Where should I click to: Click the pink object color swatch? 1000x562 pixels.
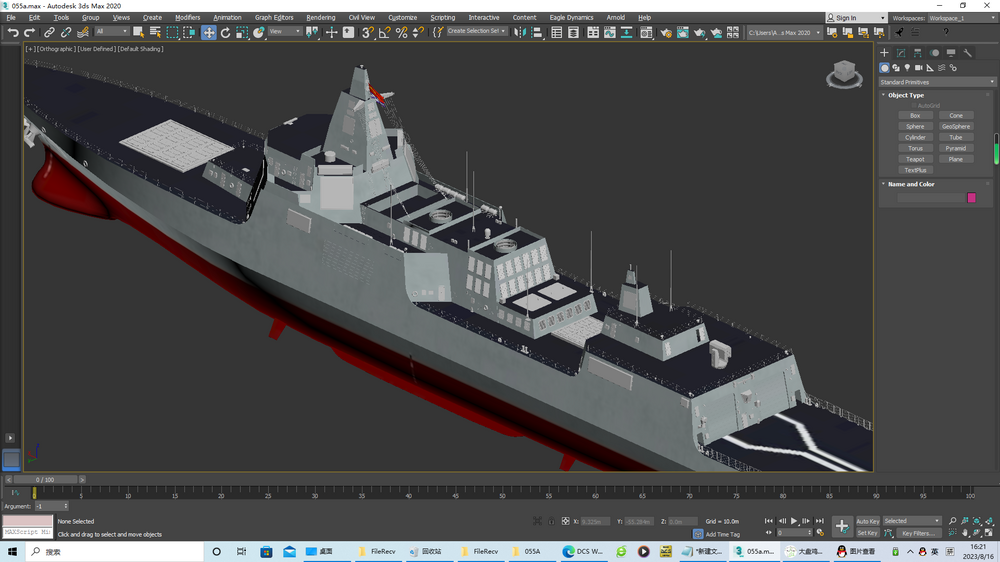[x=970, y=198]
